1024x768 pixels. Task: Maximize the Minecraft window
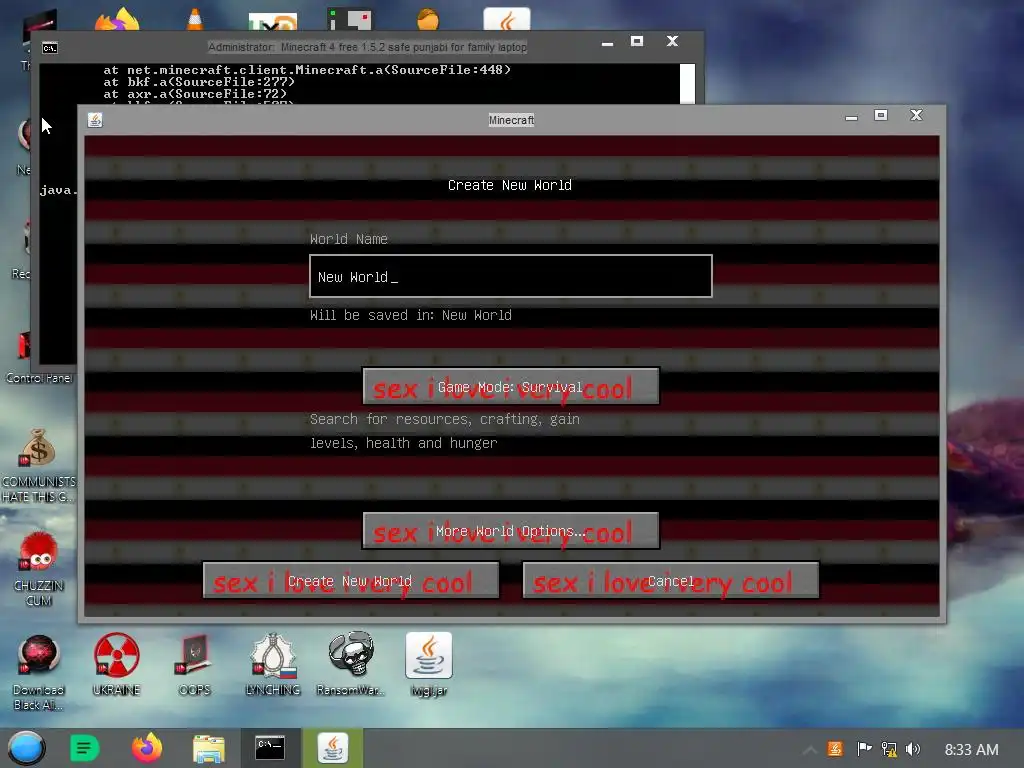click(881, 116)
